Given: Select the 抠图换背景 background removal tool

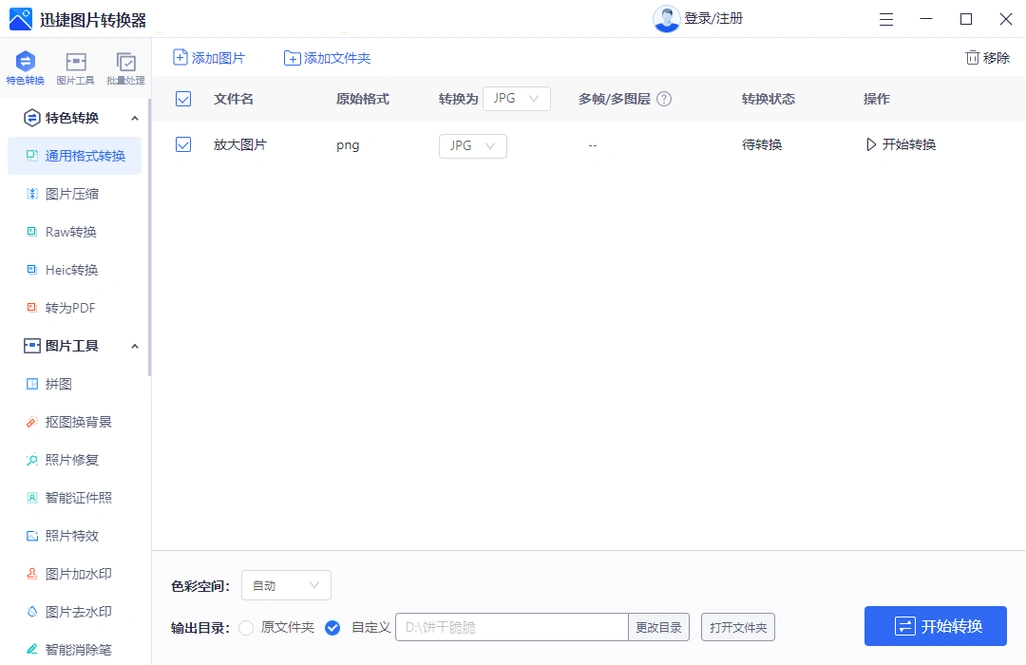Looking at the screenshot, I should click(70, 421).
